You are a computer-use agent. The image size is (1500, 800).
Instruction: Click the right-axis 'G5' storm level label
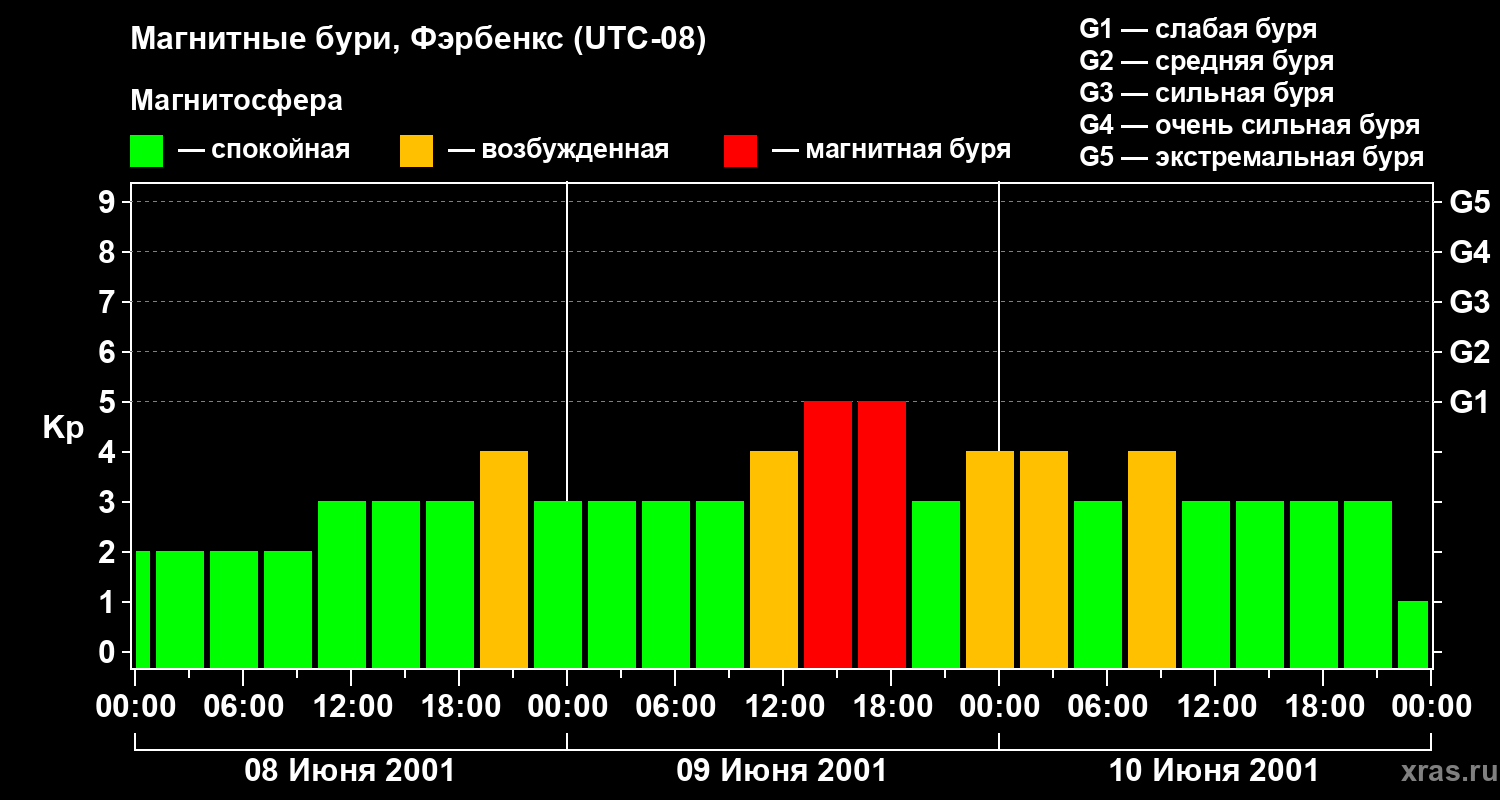coord(1469,202)
